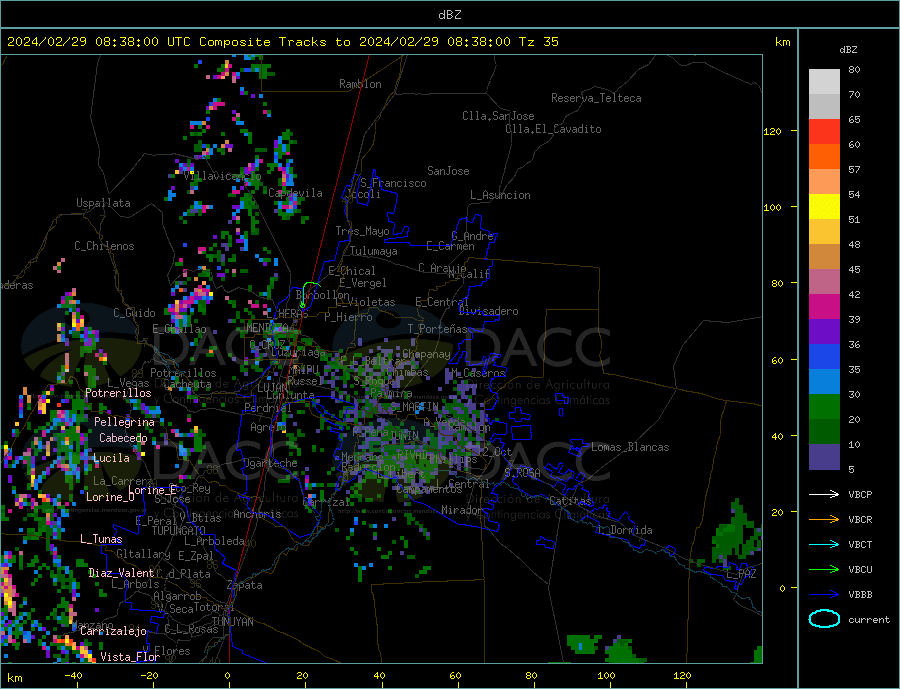The height and width of the screenshot is (689, 900).
Task: Click the 'Tres_Mayo' map label
Action: pos(362,231)
